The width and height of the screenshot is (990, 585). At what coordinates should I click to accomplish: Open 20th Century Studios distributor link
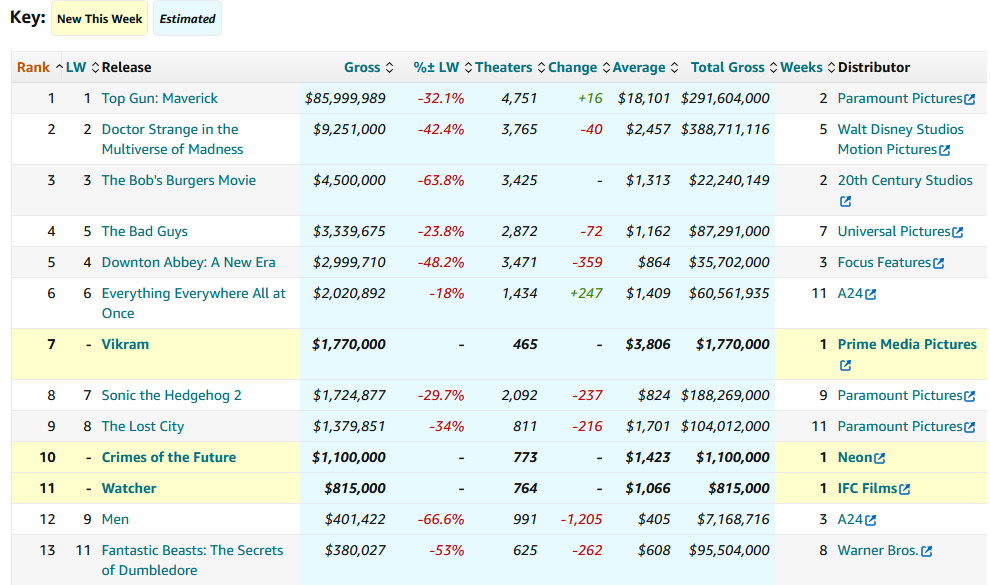pyautogui.click(x=905, y=180)
